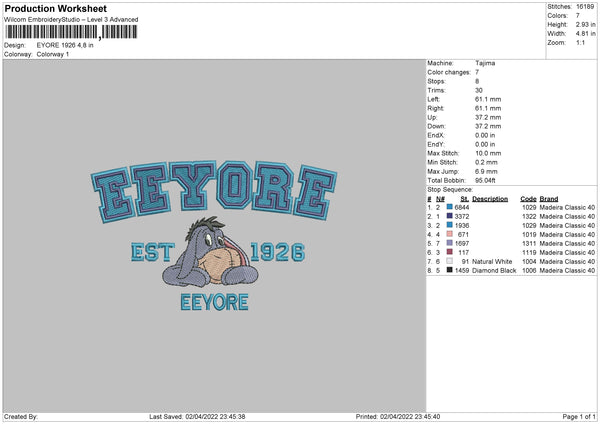Screen dimensions: 600x424
Task: Click 'Madeira Classic 40' in the 3372 row
Action: 567,216
